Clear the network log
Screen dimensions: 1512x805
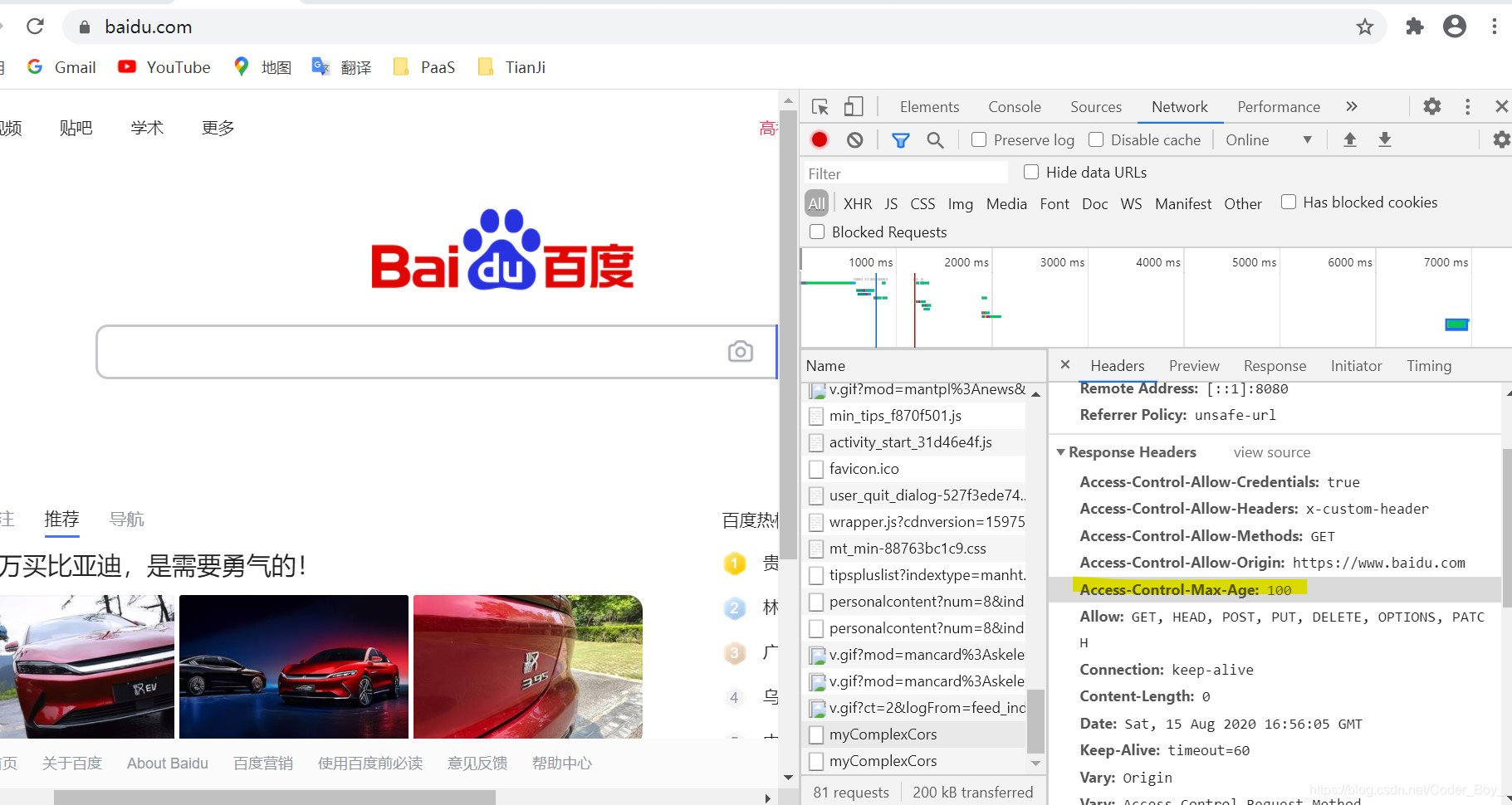855,139
